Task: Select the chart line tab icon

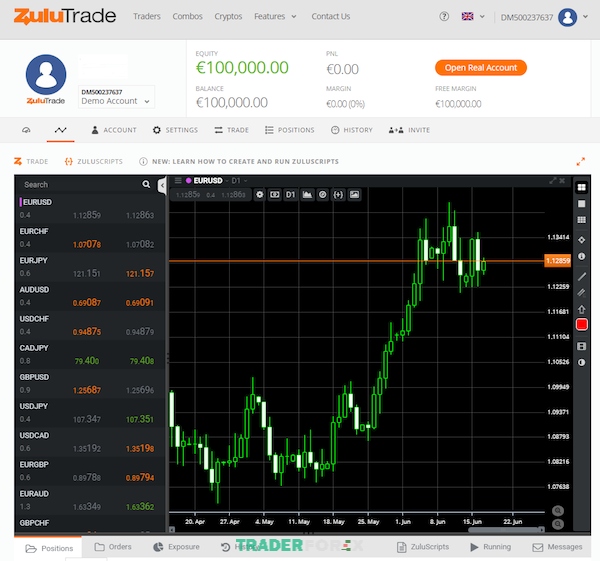Action: (x=60, y=130)
